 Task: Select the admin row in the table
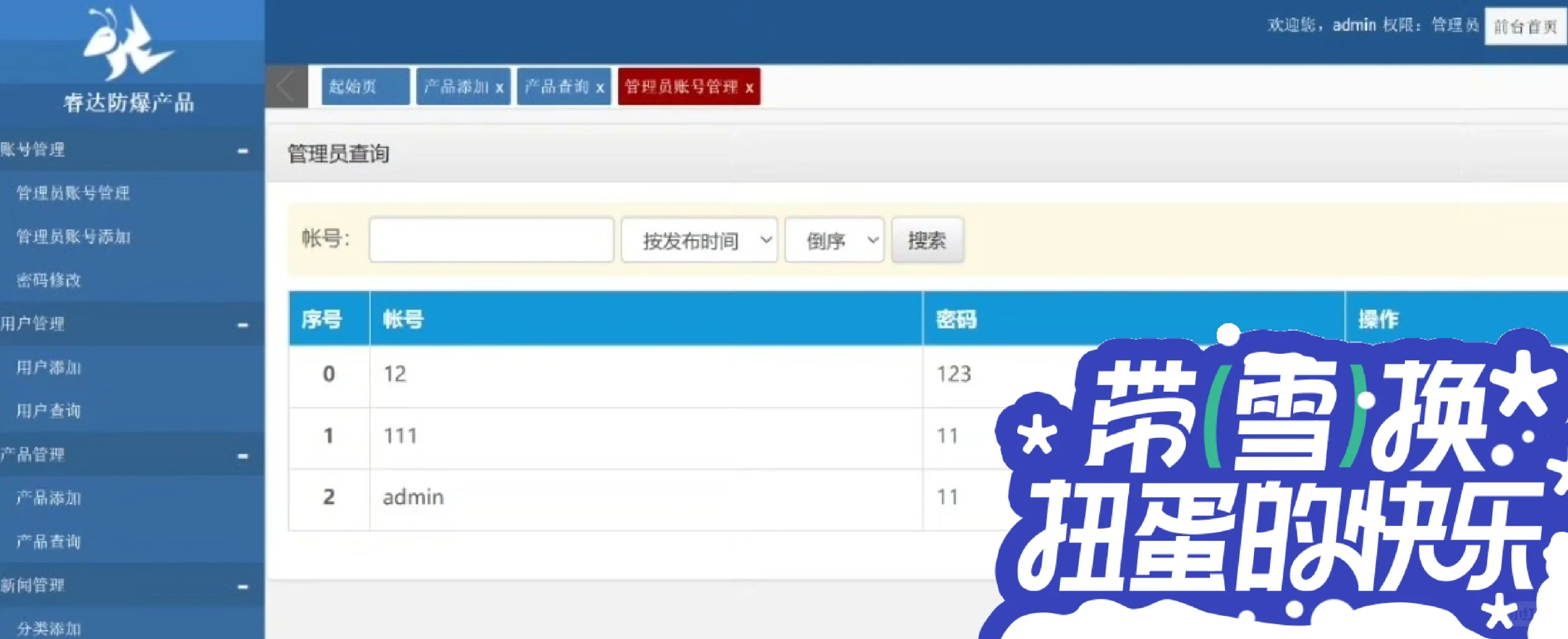(x=413, y=497)
